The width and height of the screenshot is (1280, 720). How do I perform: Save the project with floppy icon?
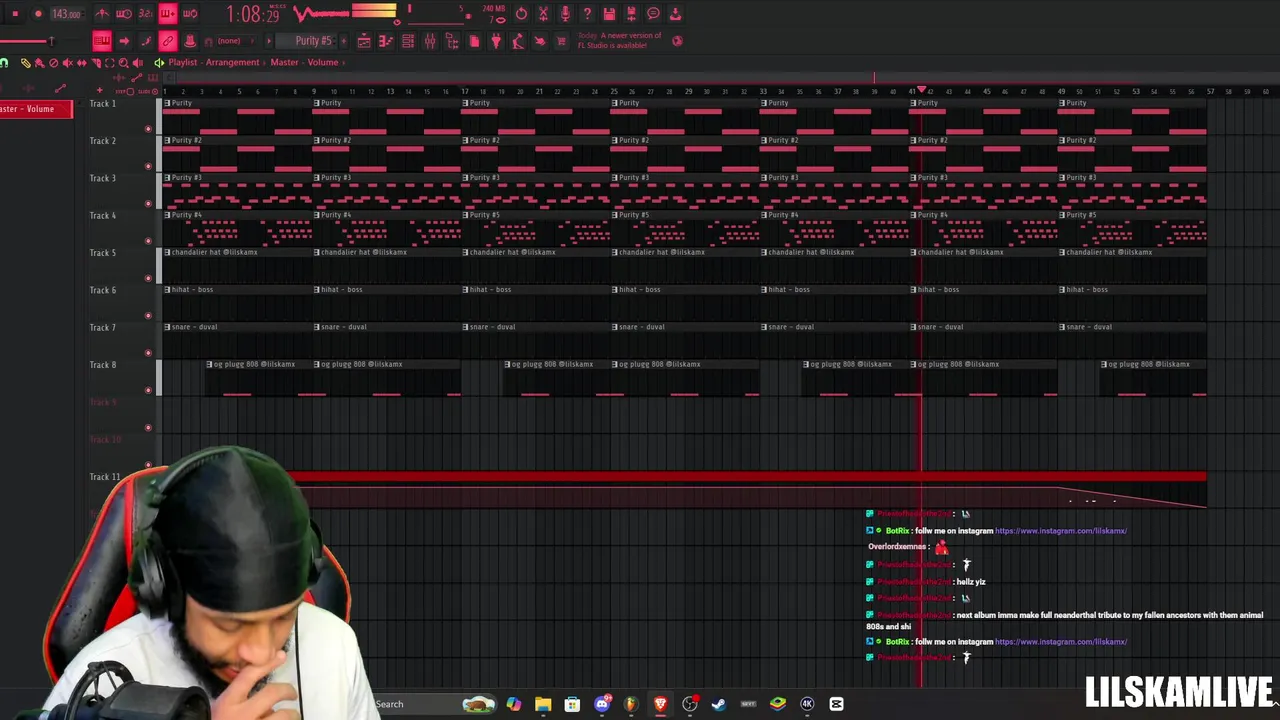point(609,14)
